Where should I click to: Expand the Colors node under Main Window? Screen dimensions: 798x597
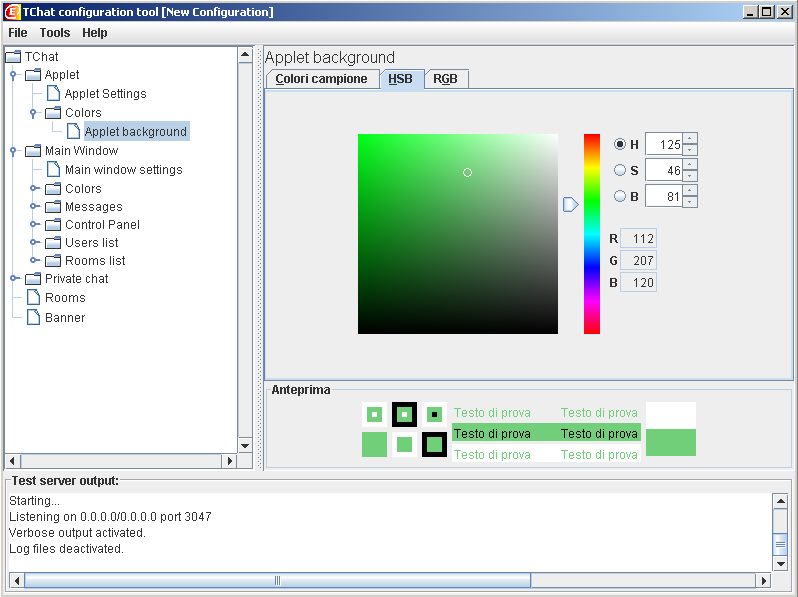(x=34, y=188)
